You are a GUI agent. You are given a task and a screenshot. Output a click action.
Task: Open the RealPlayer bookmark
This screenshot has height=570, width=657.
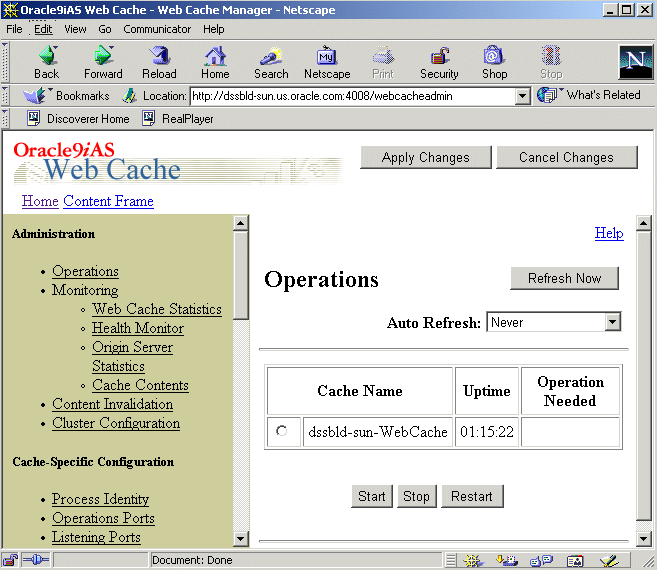pyautogui.click(x=178, y=119)
